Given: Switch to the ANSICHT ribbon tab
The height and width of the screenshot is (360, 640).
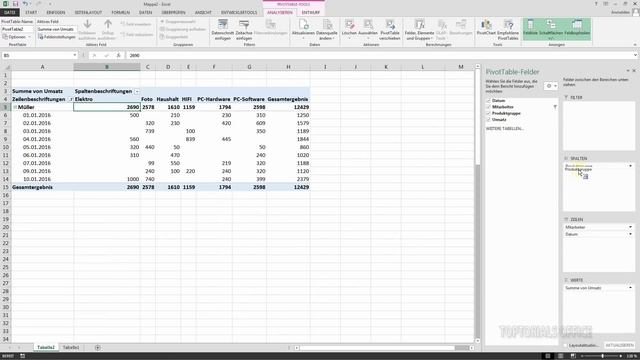Looking at the screenshot, I should [x=203, y=12].
